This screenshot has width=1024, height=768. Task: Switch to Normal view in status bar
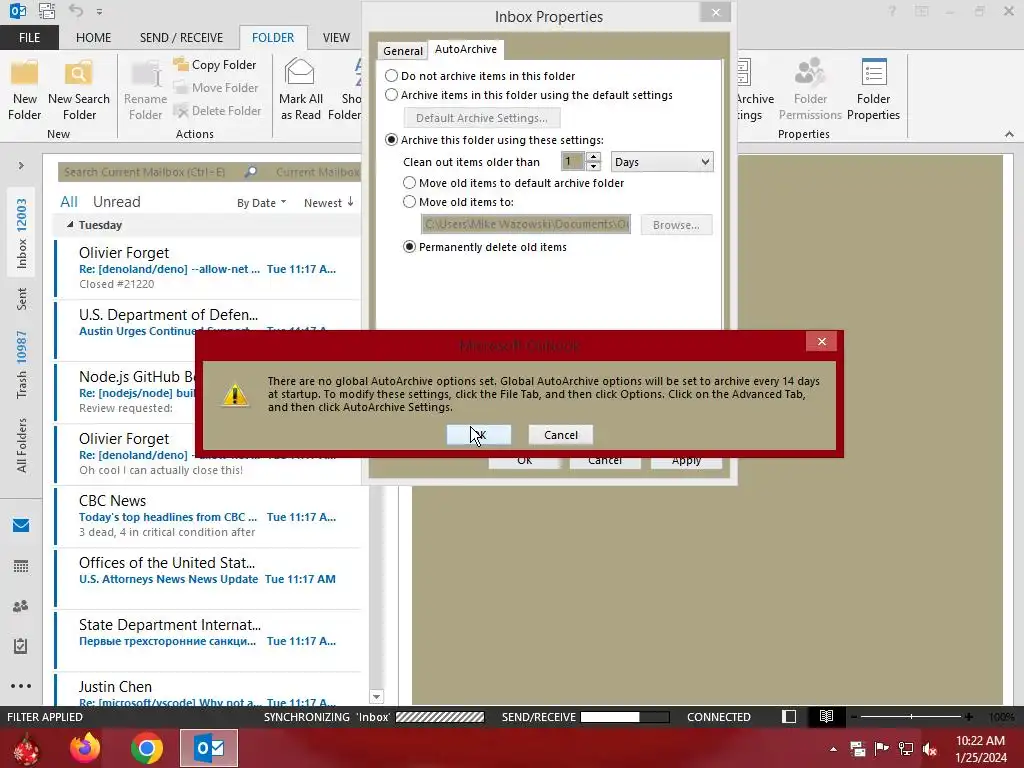[789, 716]
